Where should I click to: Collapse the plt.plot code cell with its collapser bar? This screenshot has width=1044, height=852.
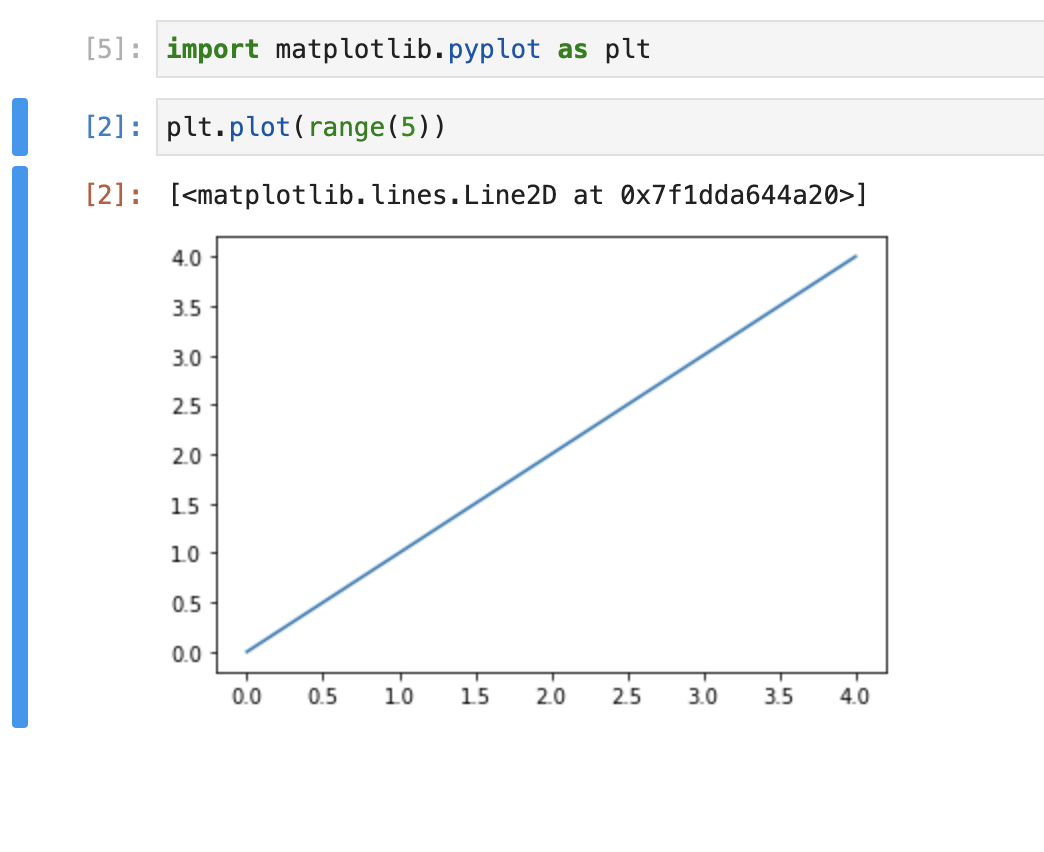pyautogui.click(x=18, y=126)
